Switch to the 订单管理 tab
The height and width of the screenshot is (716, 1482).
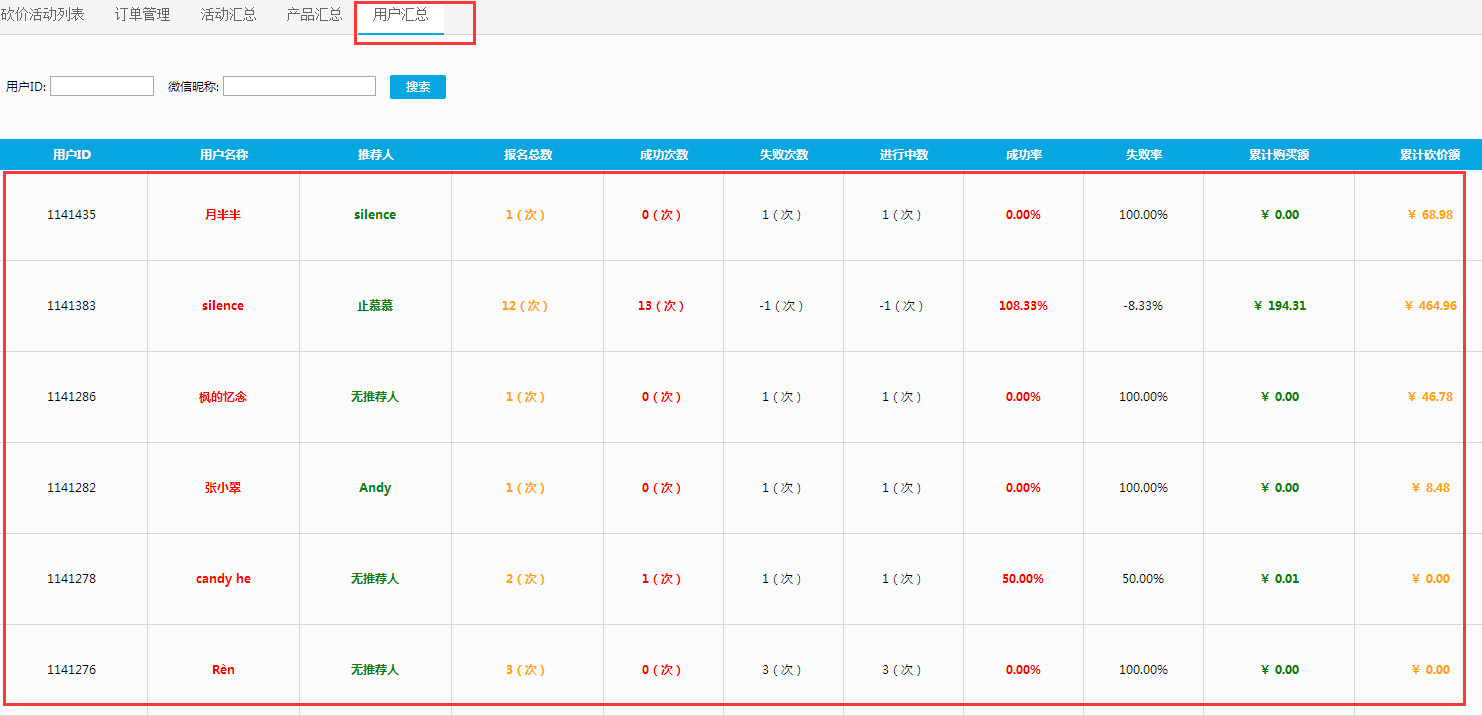coord(142,15)
